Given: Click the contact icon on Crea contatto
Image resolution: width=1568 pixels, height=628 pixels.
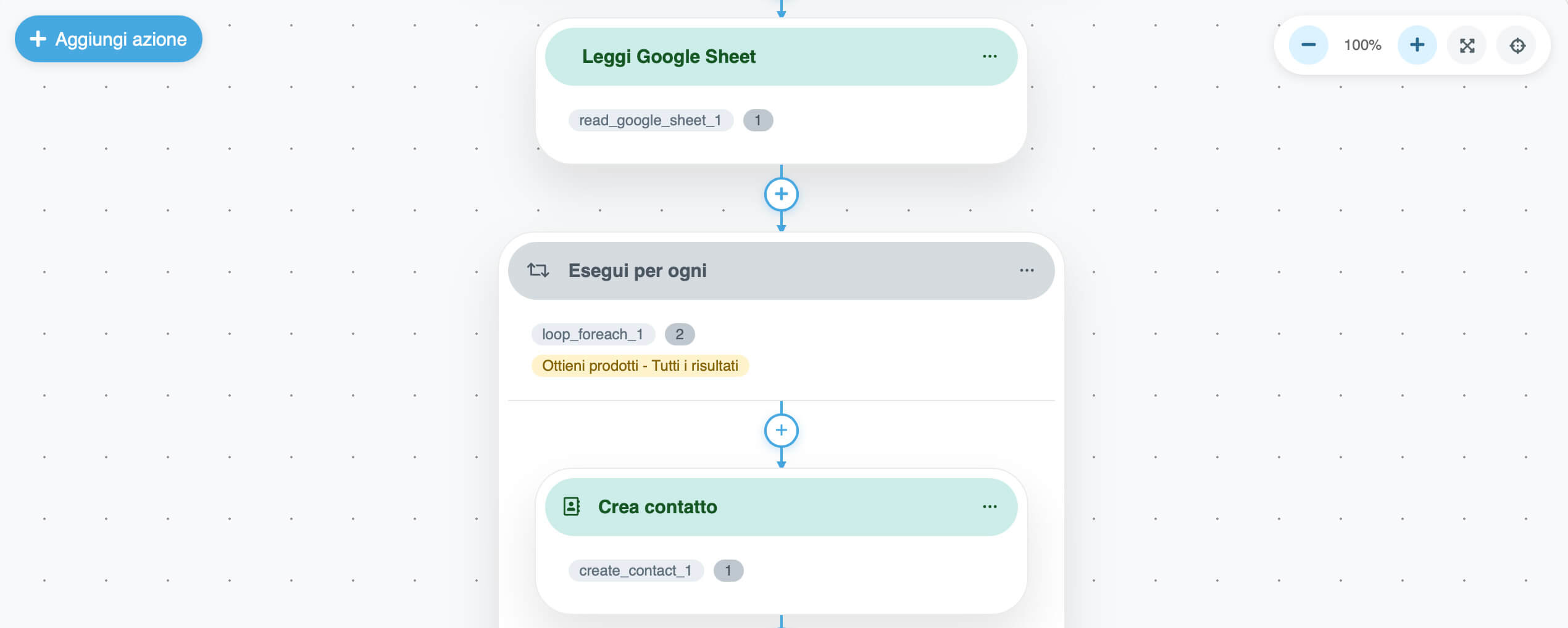Looking at the screenshot, I should coord(572,506).
